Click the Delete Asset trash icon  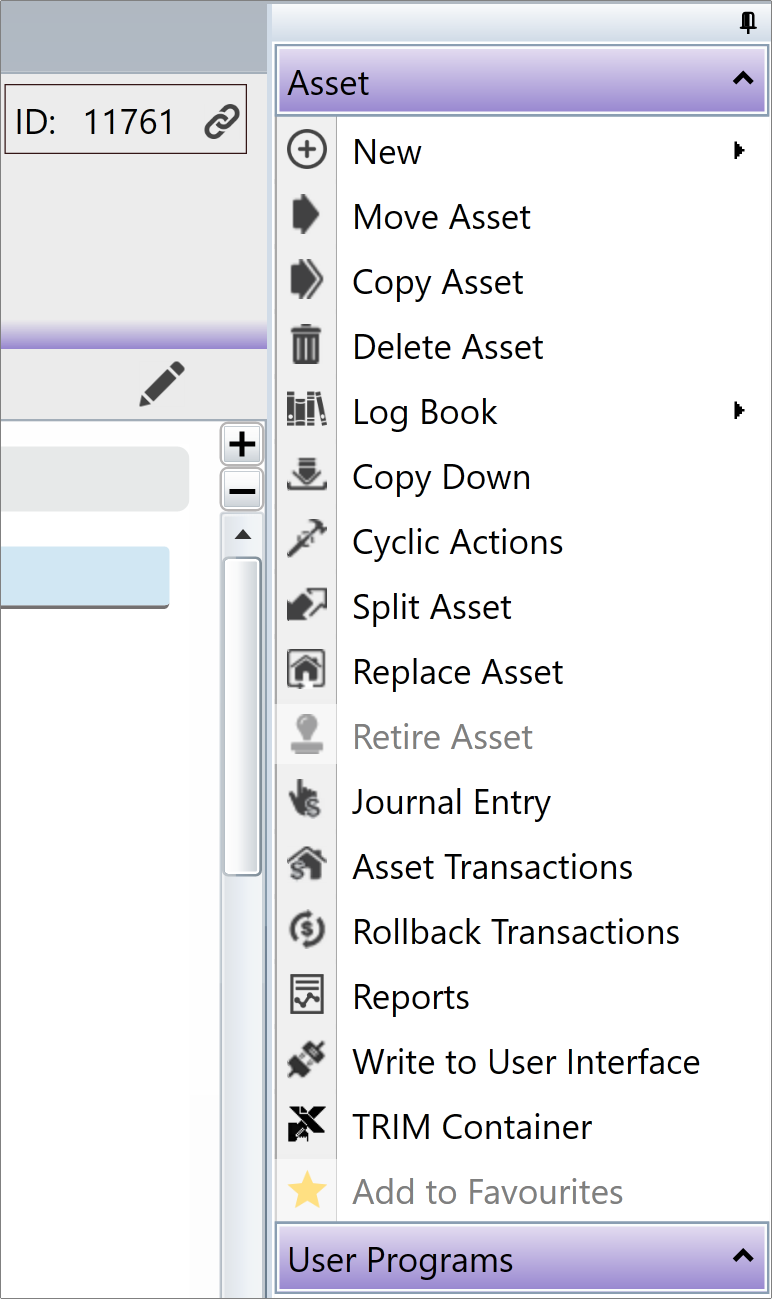pos(306,346)
